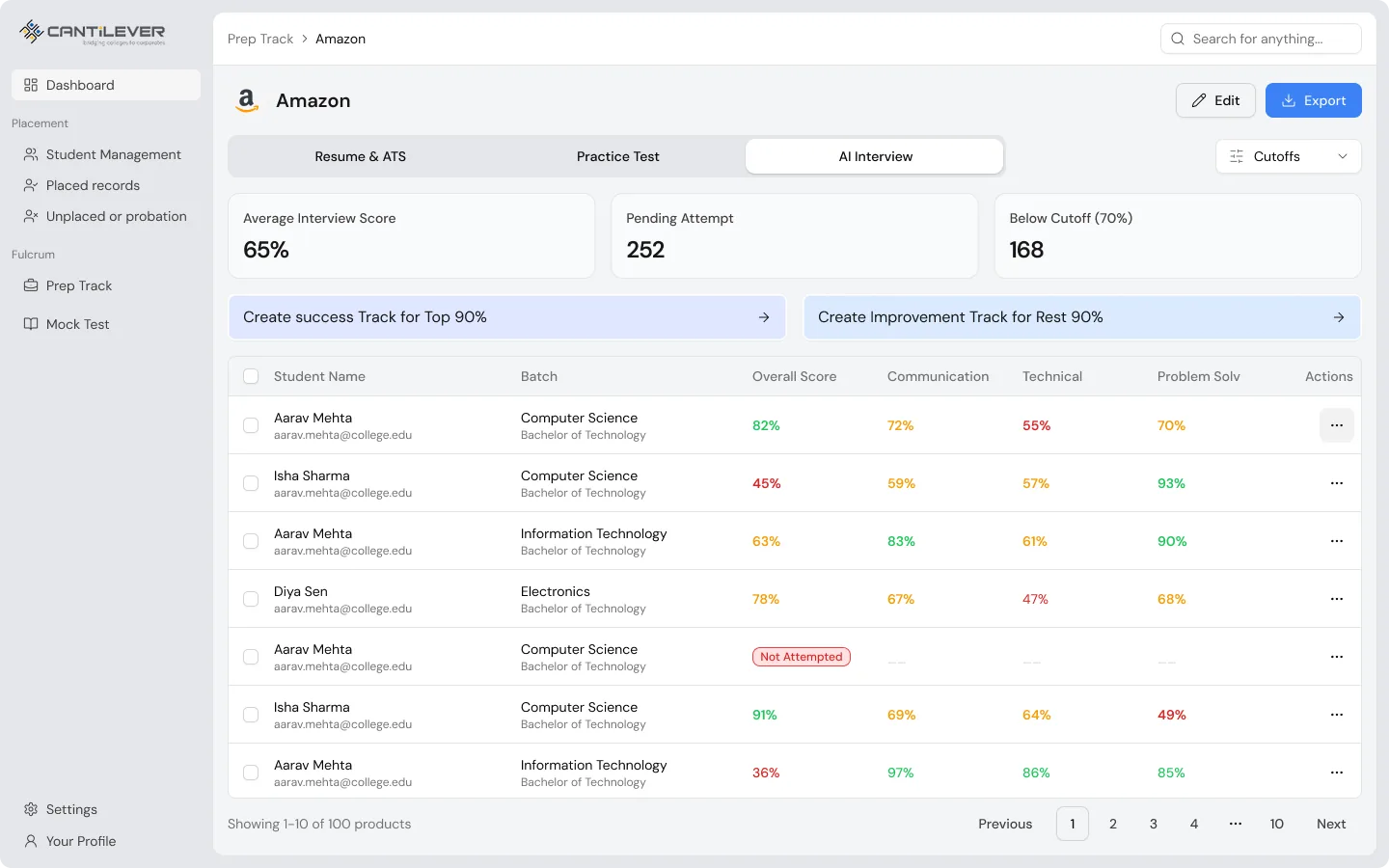Click the arrow on Create Improvement Track banner
This screenshot has height=868, width=1389.
click(x=1339, y=317)
